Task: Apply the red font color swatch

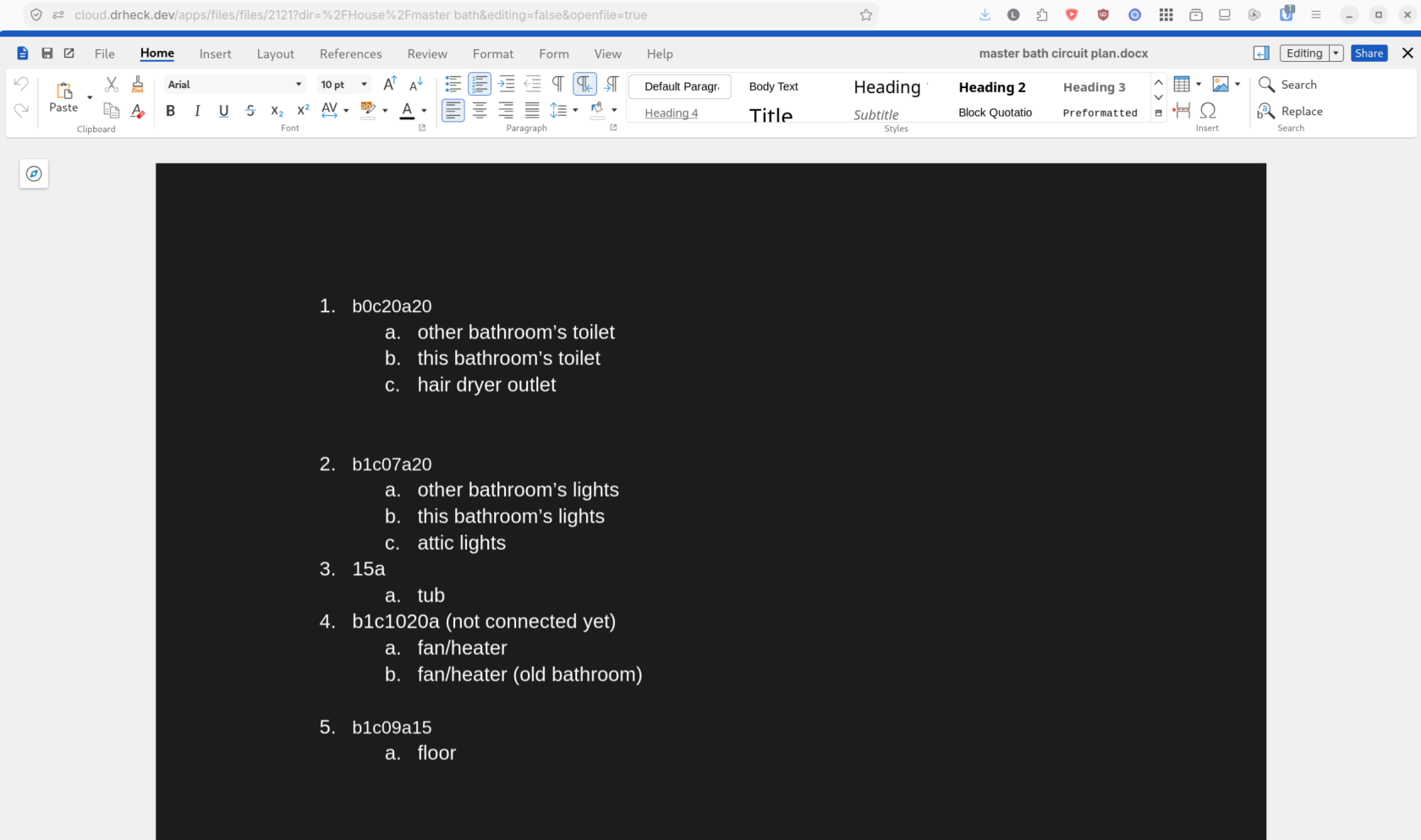Action: point(407,111)
